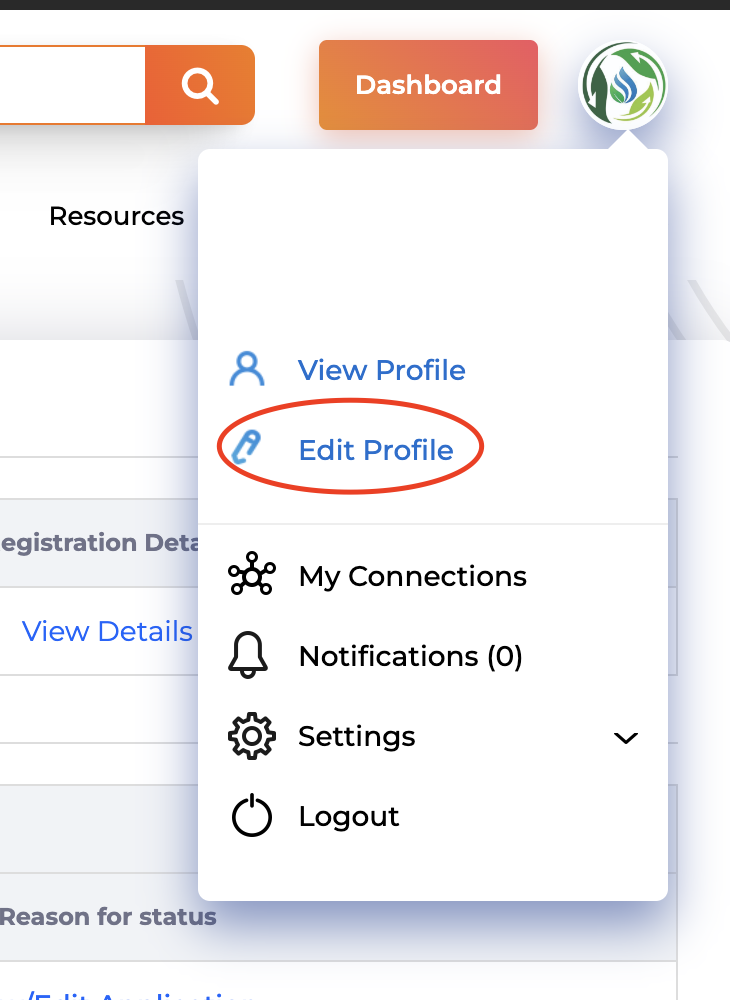
Task: Click the My Connections network icon
Action: click(x=251, y=576)
